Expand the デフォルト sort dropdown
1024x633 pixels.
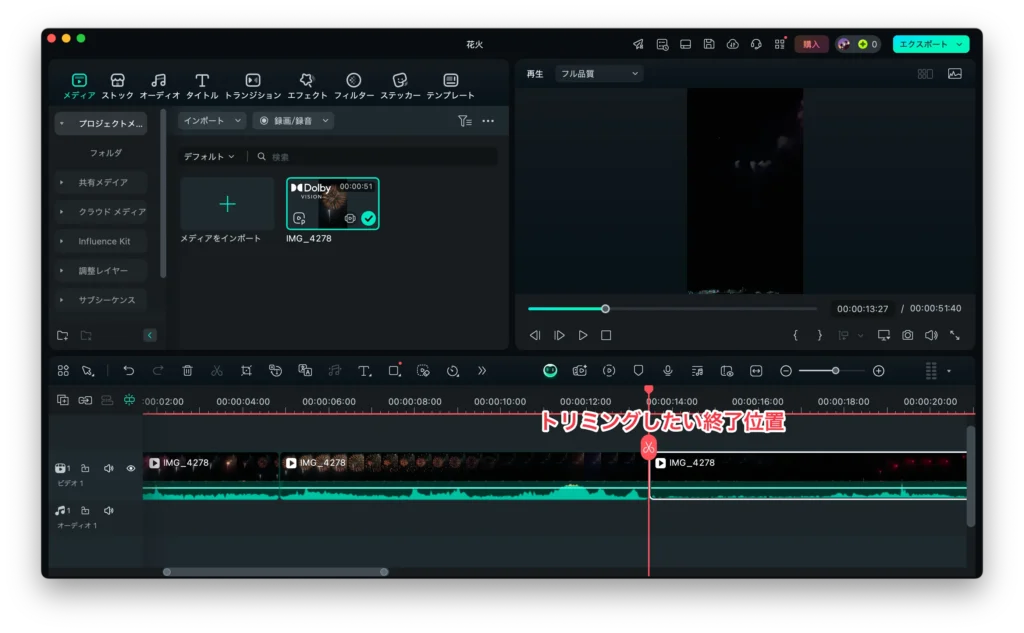pos(209,157)
